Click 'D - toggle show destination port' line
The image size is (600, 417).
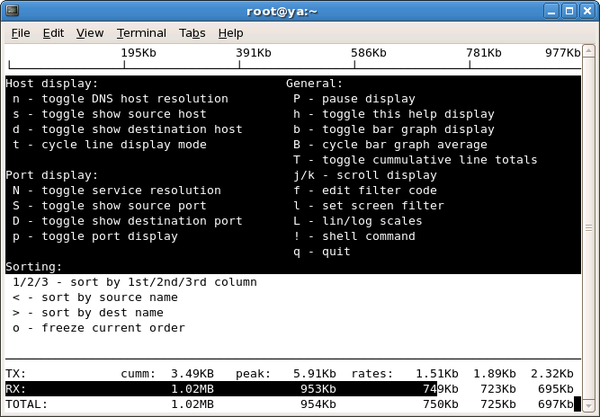(x=127, y=221)
